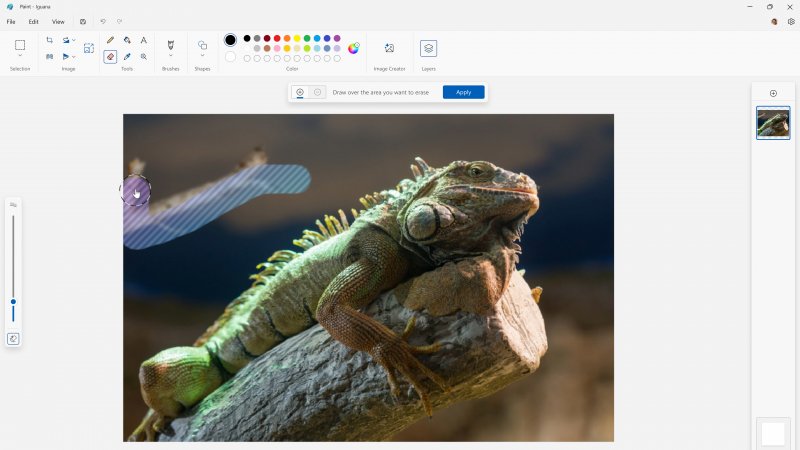800x450 pixels.
Task: Select the Pencil tool
Action: coord(110,40)
